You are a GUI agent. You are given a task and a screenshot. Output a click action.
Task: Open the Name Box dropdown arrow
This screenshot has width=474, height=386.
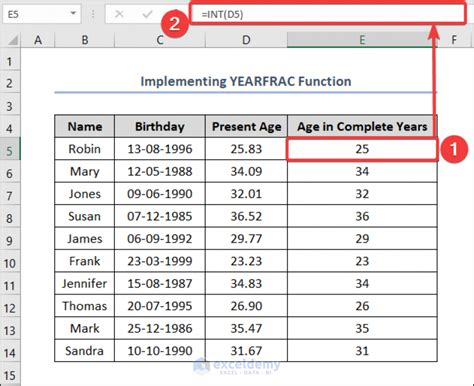coord(73,14)
